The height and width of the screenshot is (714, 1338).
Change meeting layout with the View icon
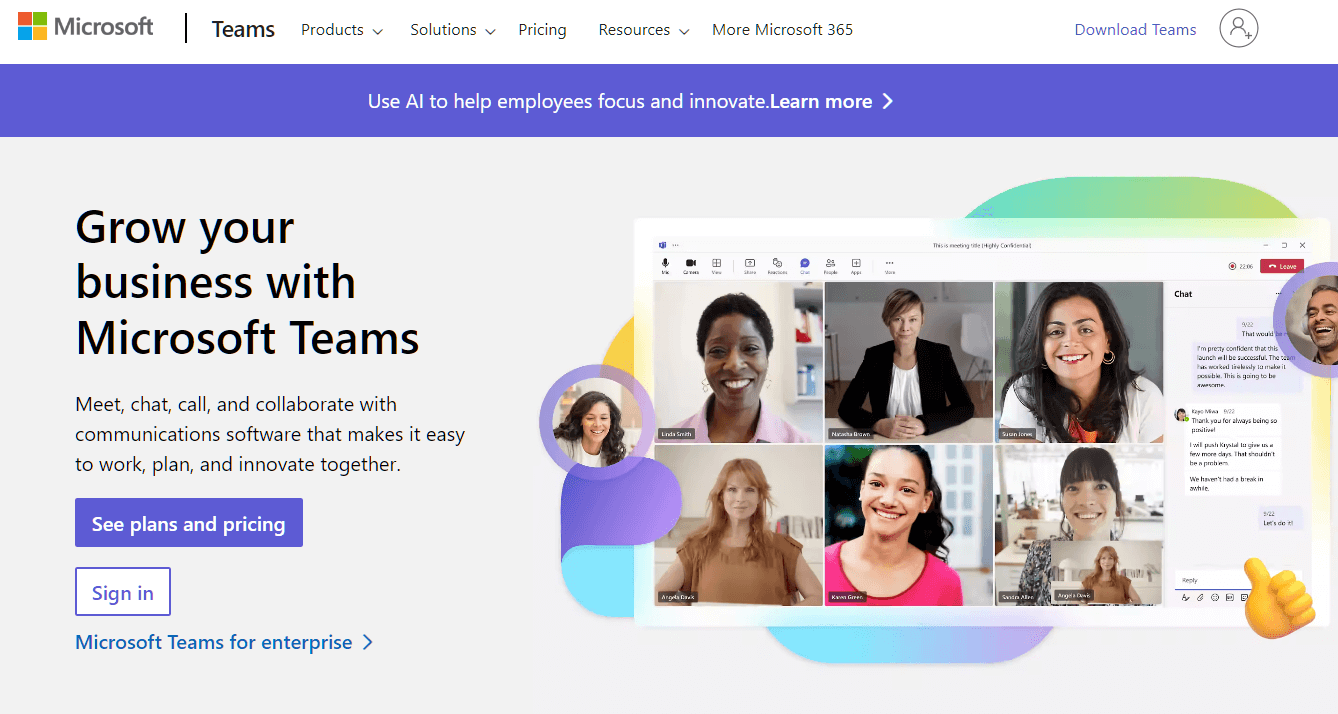pos(718,265)
